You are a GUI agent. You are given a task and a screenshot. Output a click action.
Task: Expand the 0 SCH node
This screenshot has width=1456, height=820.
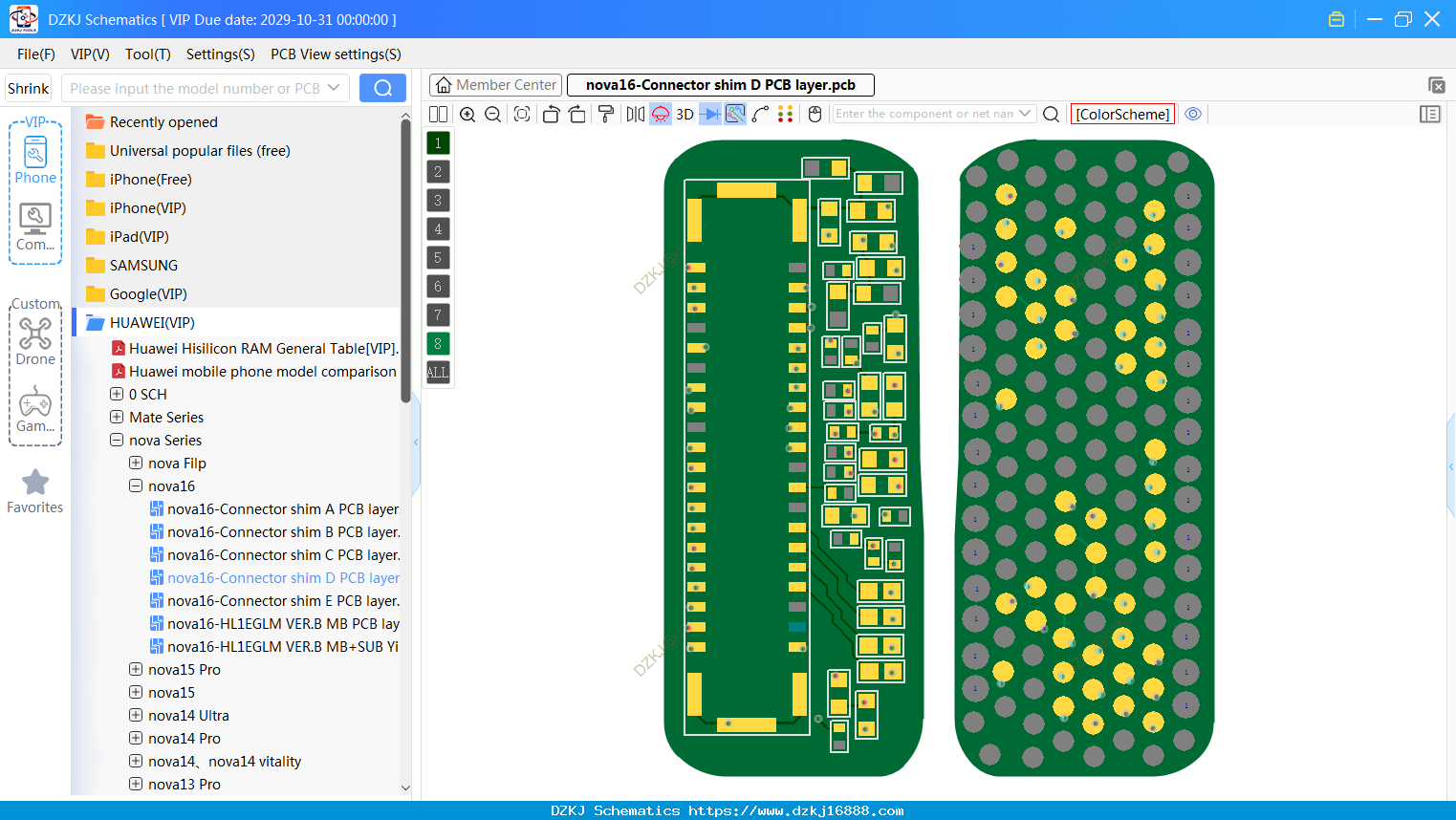click(x=117, y=394)
